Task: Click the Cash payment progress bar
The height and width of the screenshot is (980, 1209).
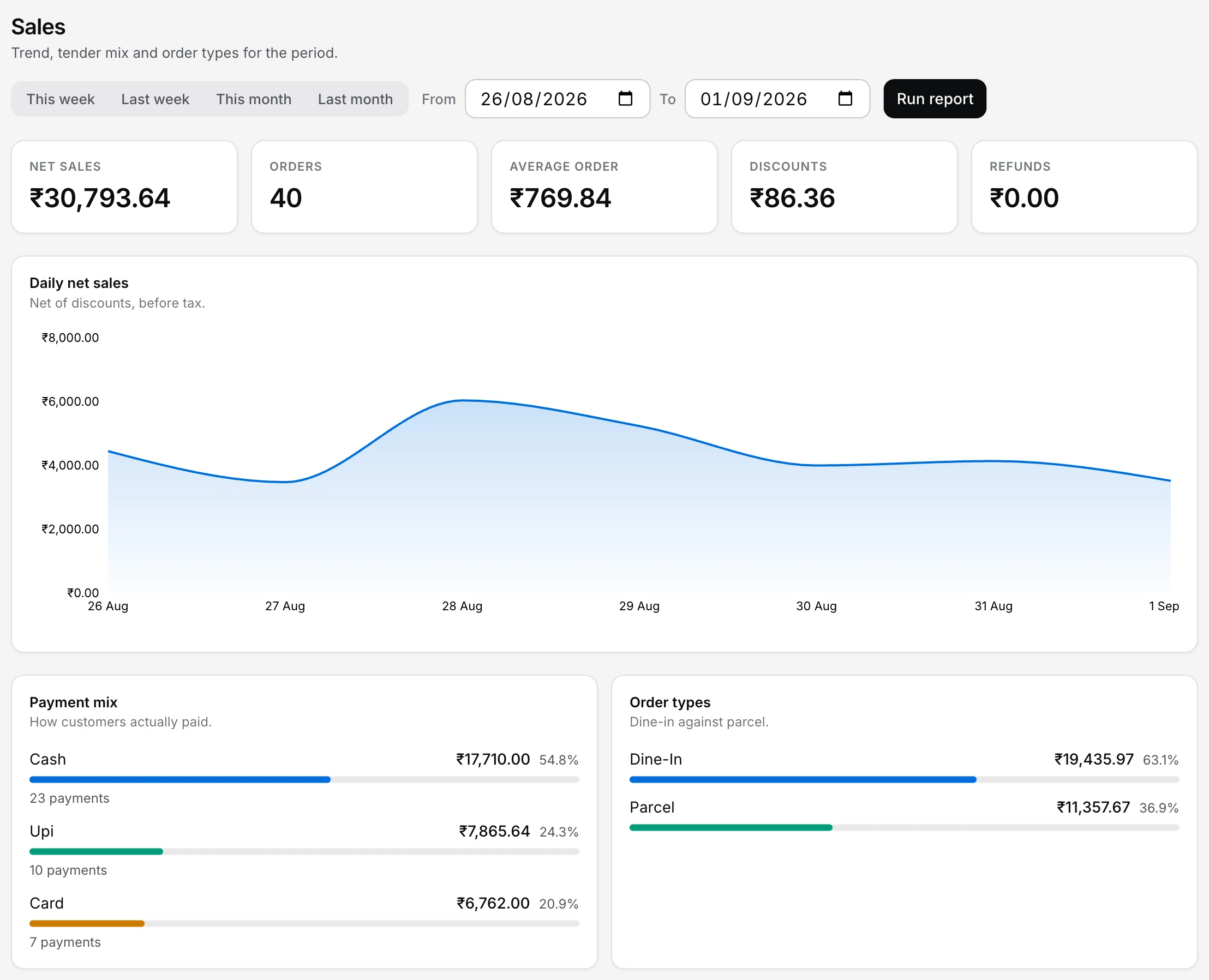Action: click(x=304, y=780)
